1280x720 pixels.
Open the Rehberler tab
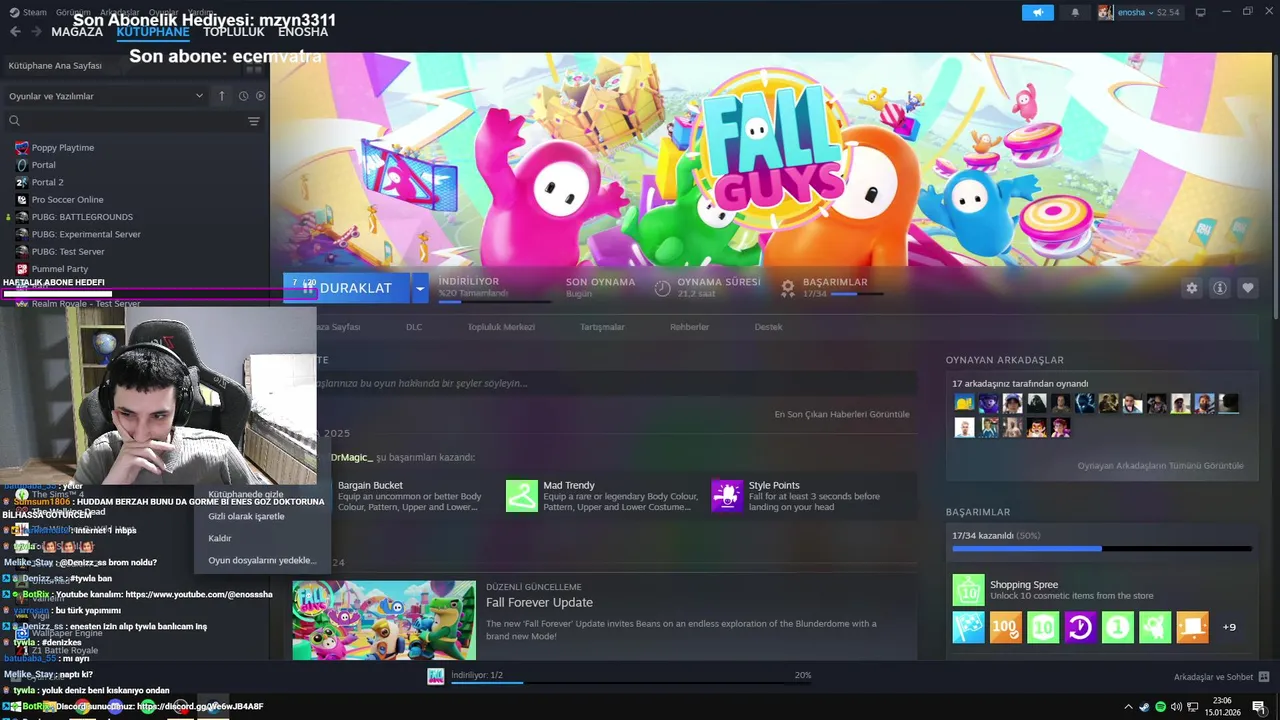pyautogui.click(x=689, y=327)
